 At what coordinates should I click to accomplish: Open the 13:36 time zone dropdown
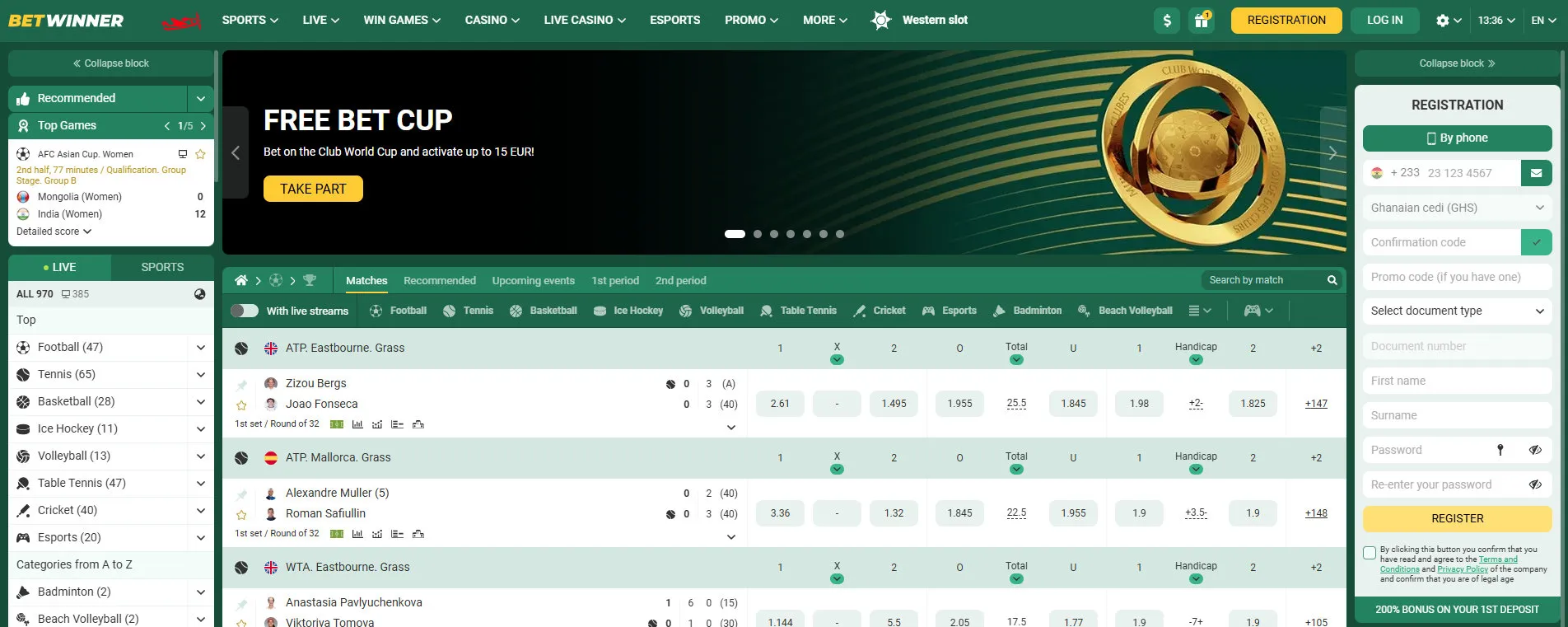pos(1496,21)
